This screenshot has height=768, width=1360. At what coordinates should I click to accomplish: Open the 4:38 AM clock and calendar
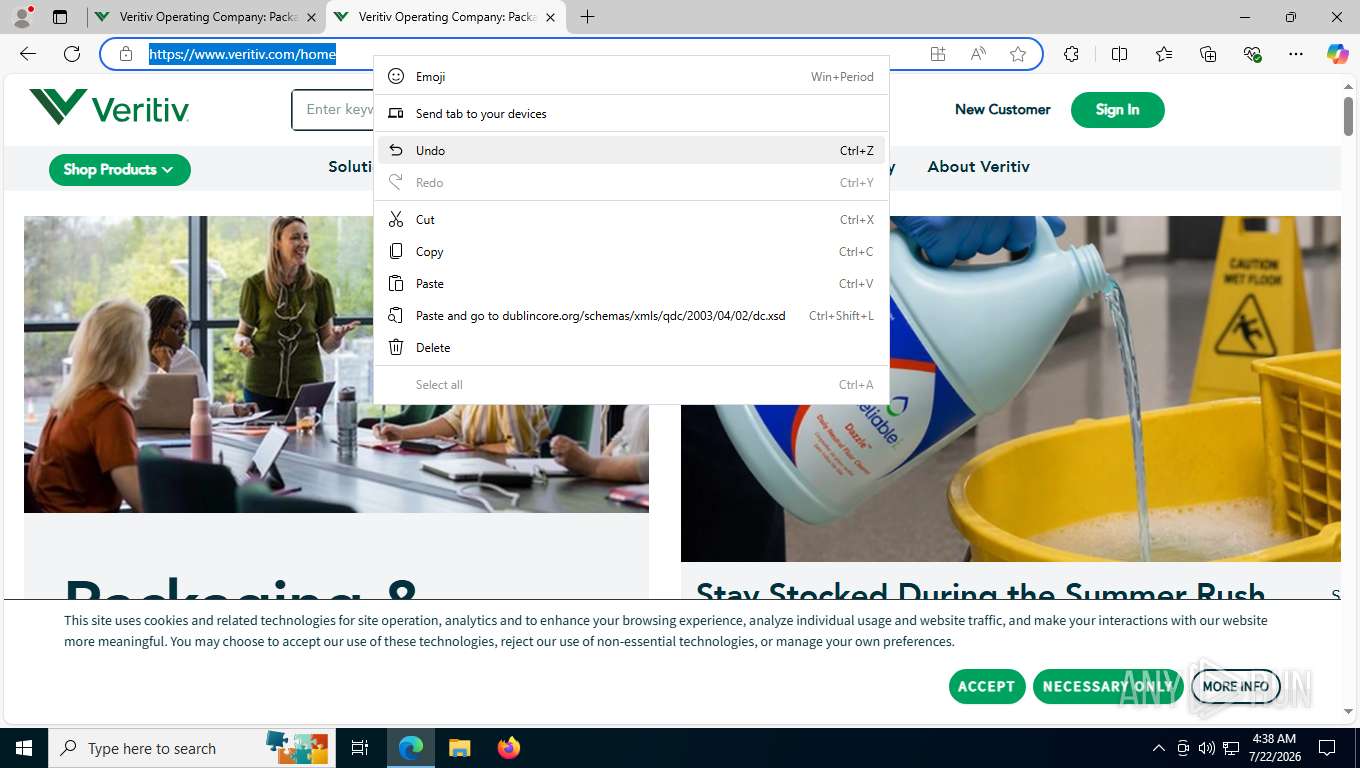click(1274, 748)
